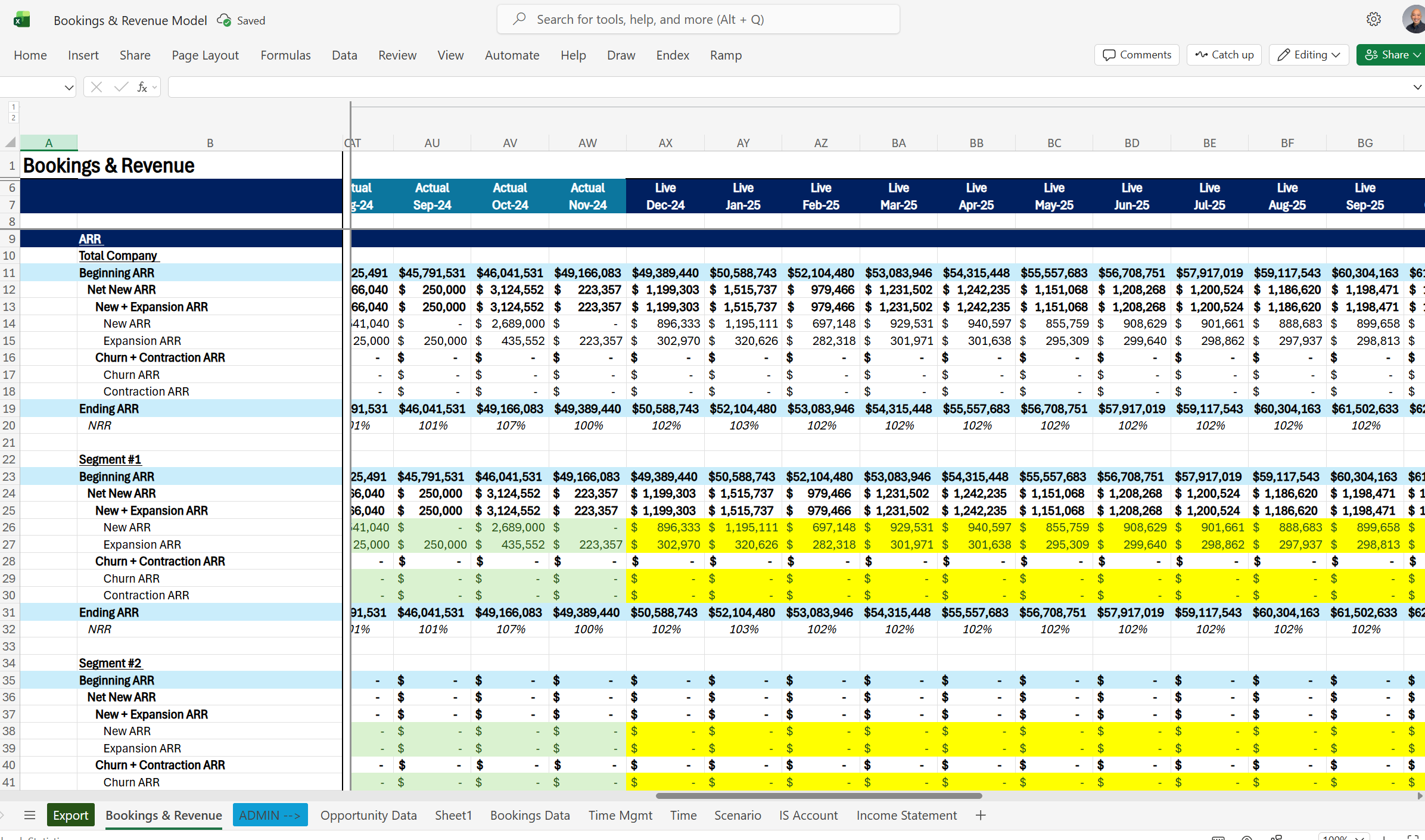1425x840 pixels.
Task: Click the insert function fx icon
Action: (x=142, y=88)
